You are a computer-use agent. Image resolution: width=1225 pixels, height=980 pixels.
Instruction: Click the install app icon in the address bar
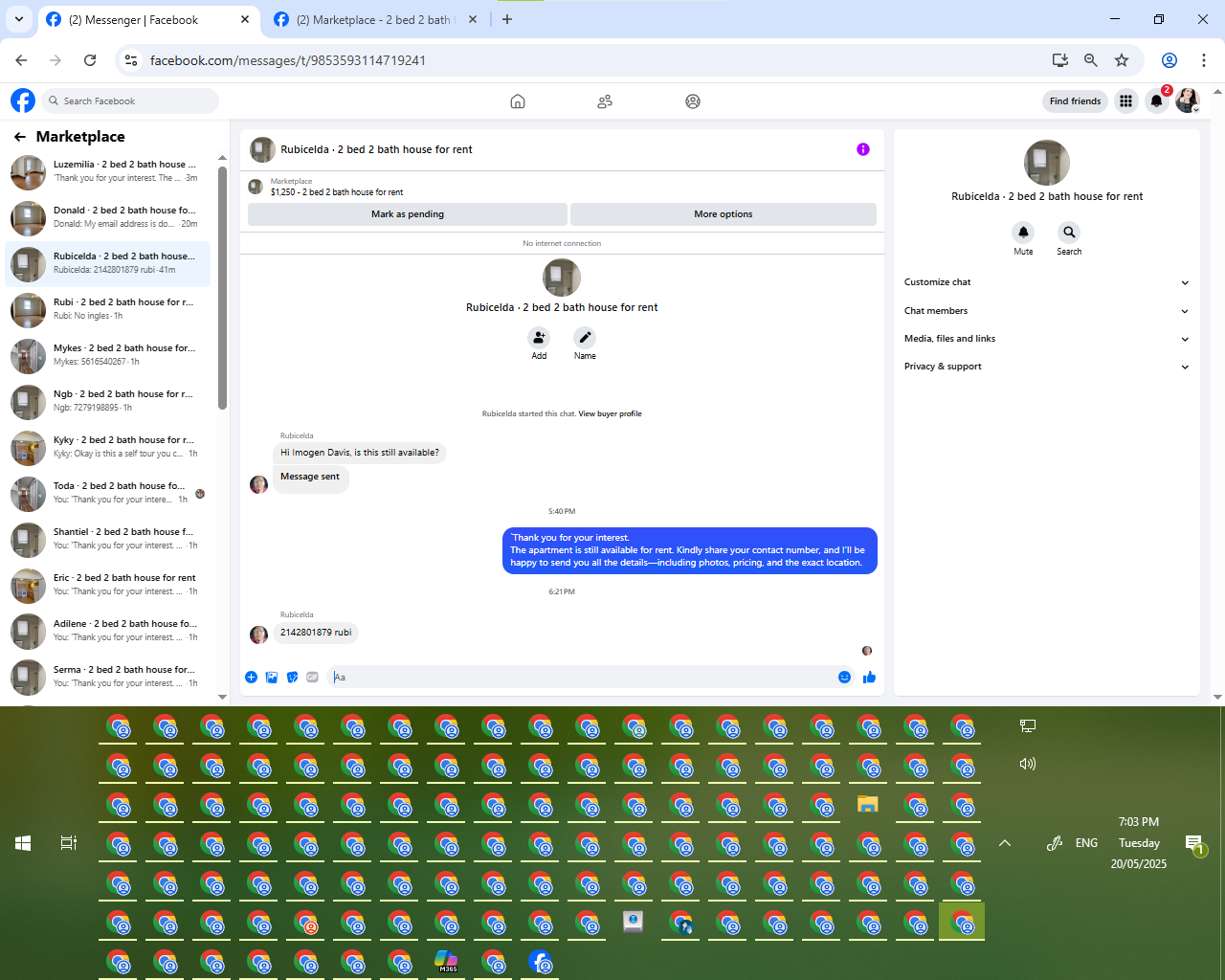pos(1060,60)
